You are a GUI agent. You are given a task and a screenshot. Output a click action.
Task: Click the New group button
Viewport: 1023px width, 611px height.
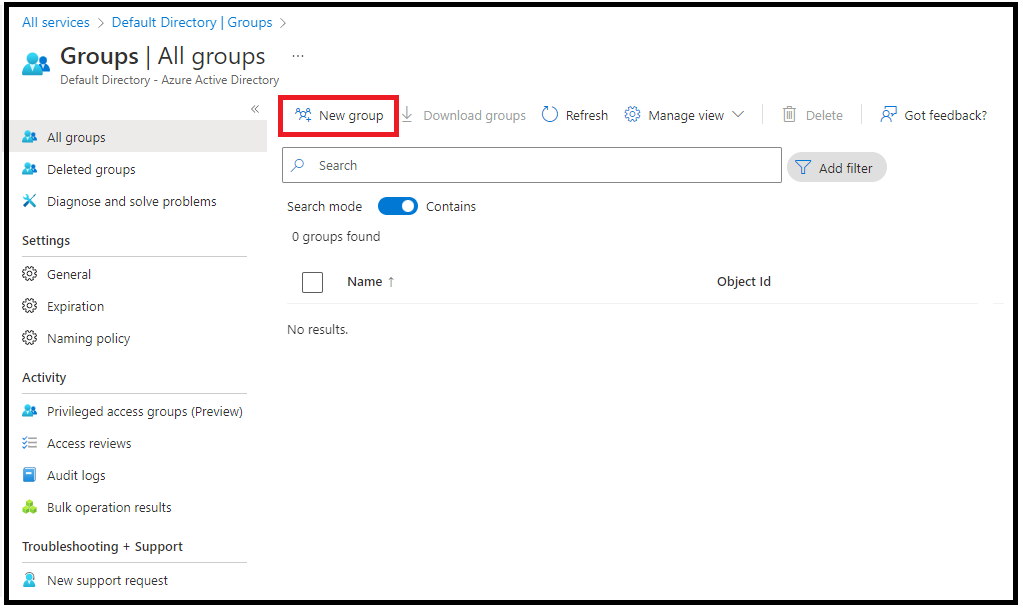pos(339,115)
